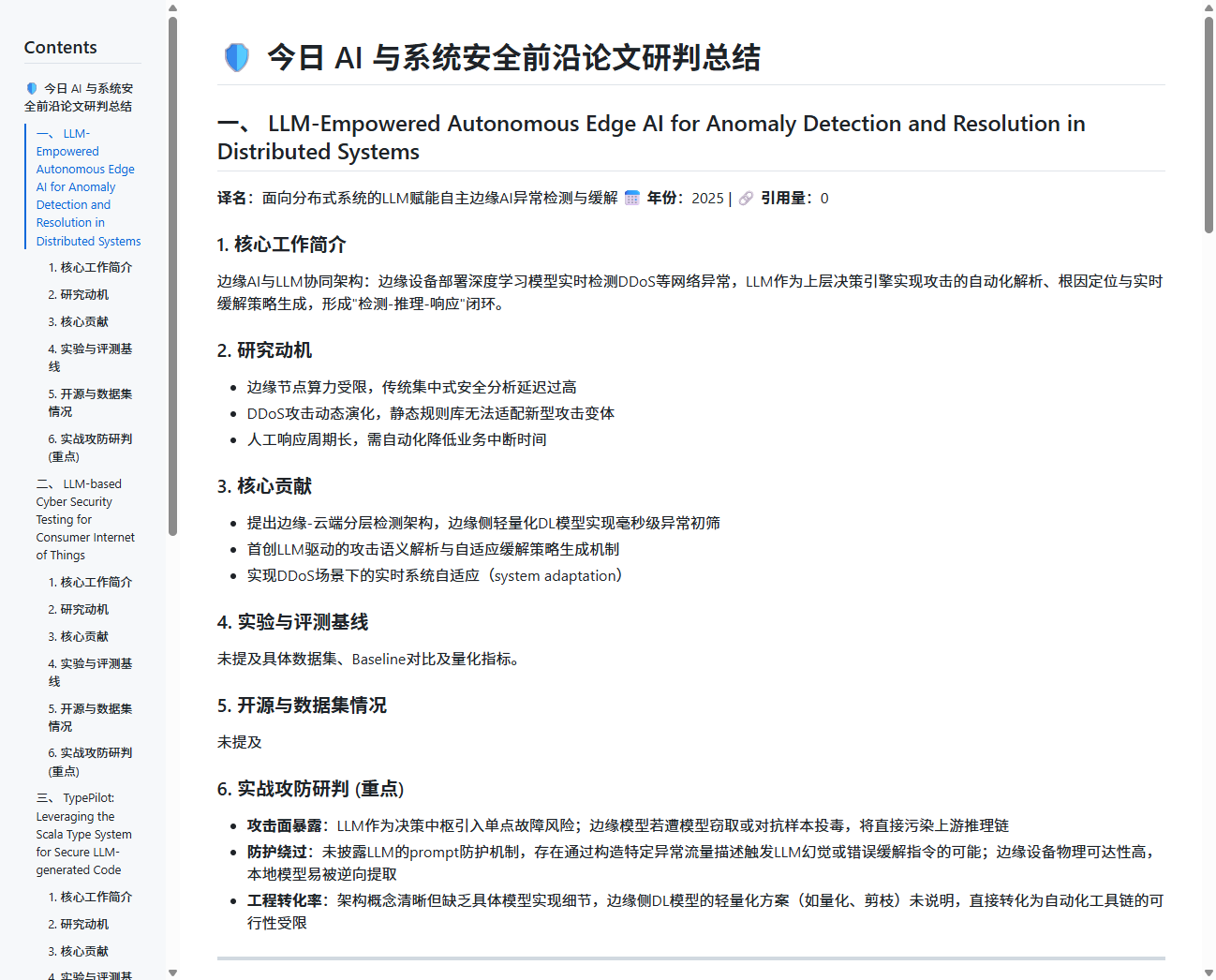Open 4. 实验与评测基线 in first section
Image resolution: width=1216 pixels, height=980 pixels.
(90, 357)
